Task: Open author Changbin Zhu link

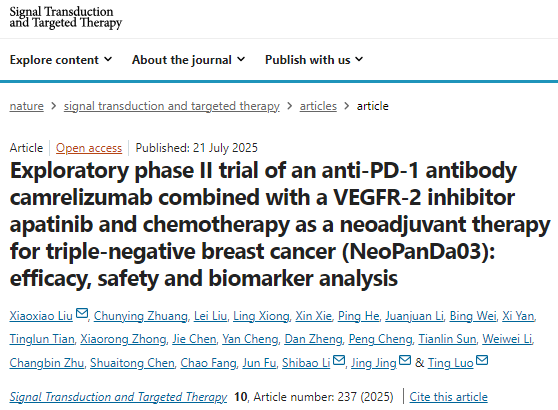Action: click(x=47, y=363)
